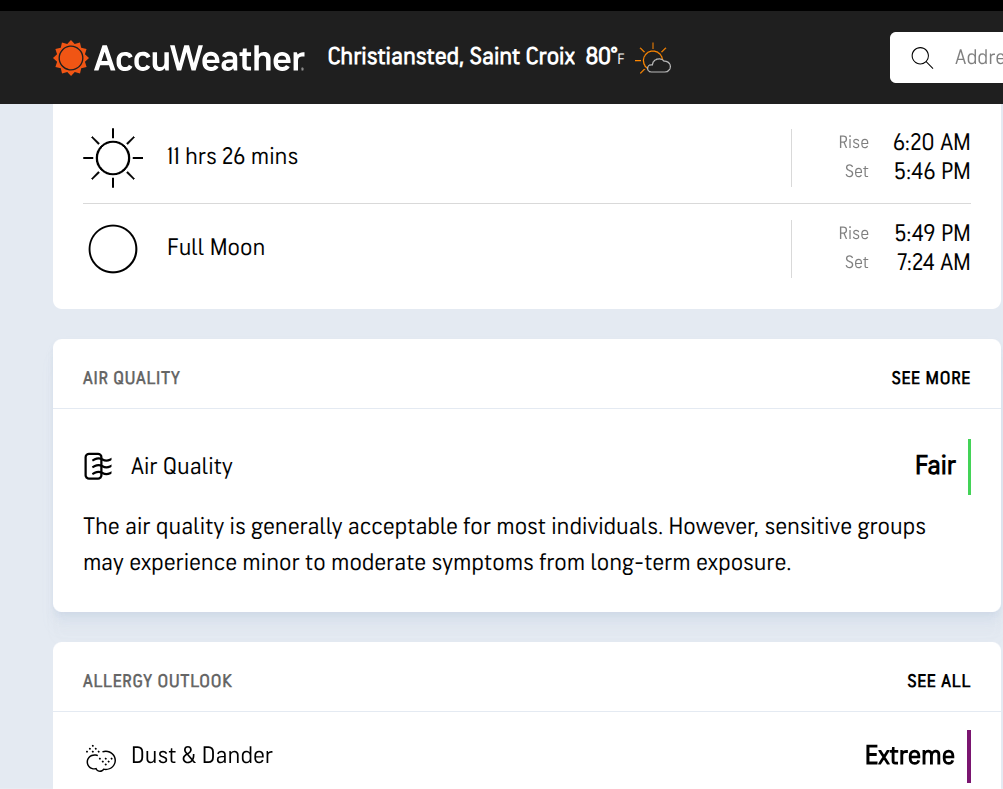Click the sun icon beside daylight duration
Viewport: 1003px width, 789px height.
pyautogui.click(x=112, y=157)
